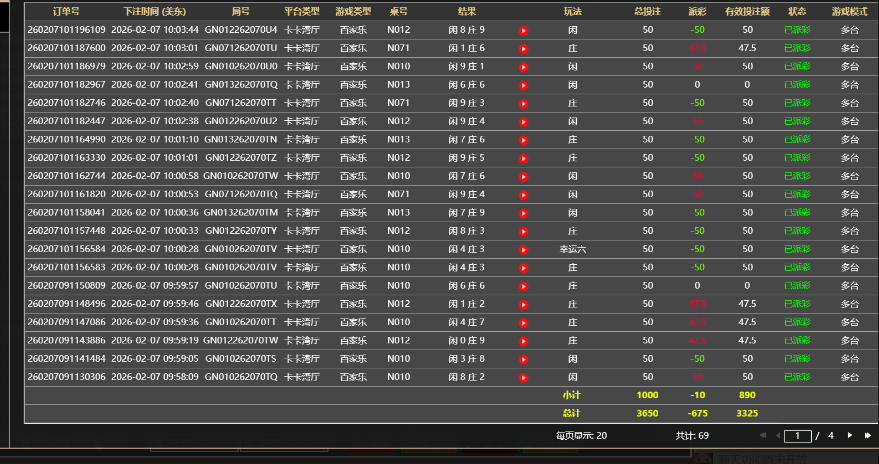Go to the next page of records
This screenshot has width=879, height=464.
tap(850, 435)
